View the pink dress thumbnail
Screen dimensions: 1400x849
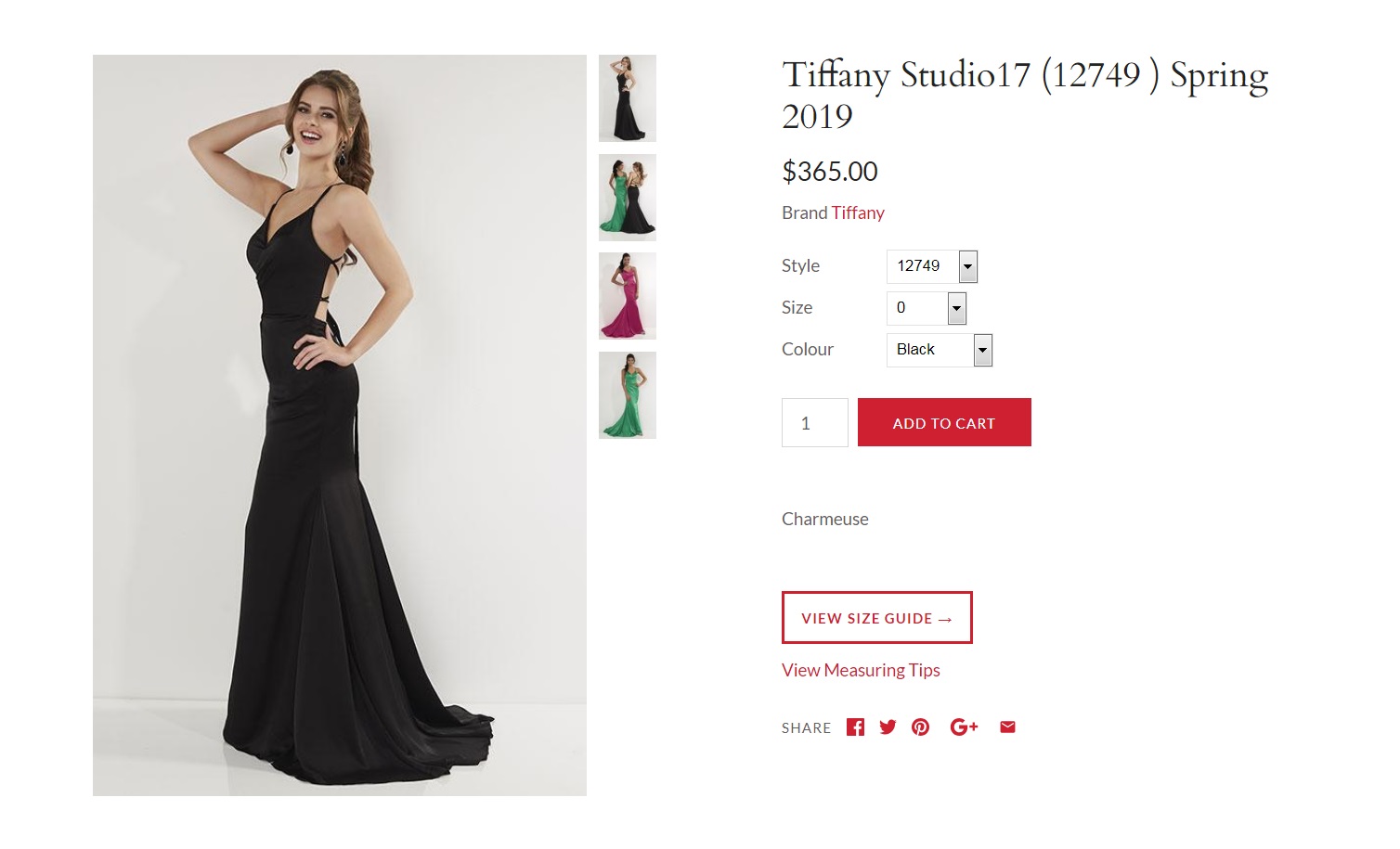coord(628,296)
